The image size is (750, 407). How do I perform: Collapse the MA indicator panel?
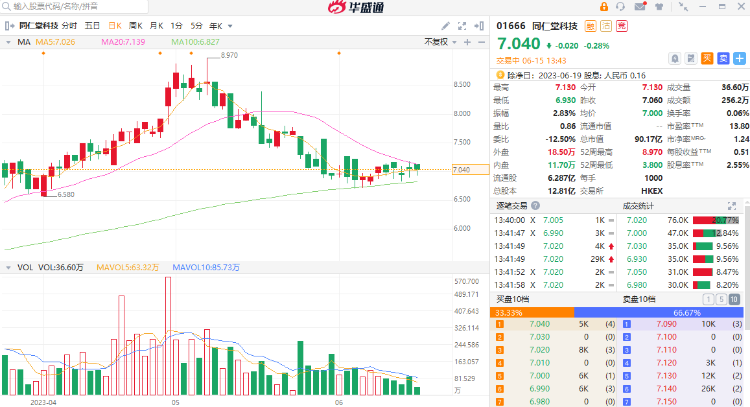pos(8,42)
